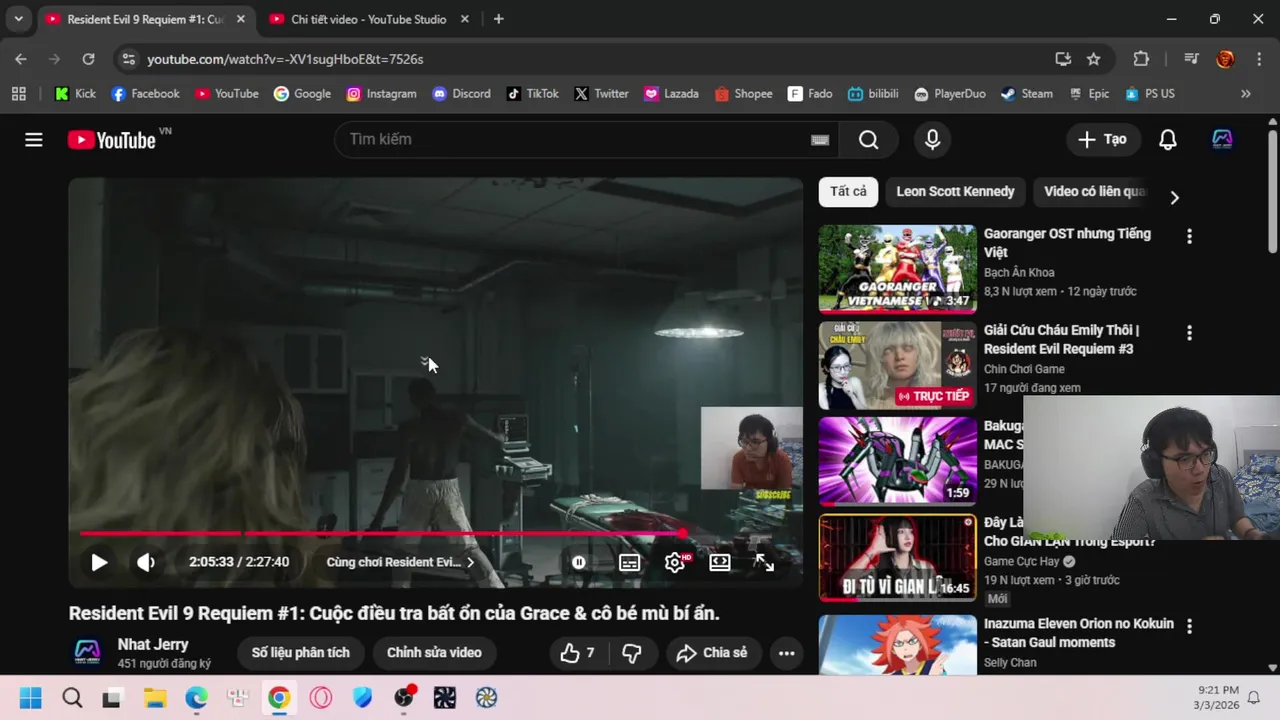Open Opera browser from taskbar

click(x=321, y=698)
